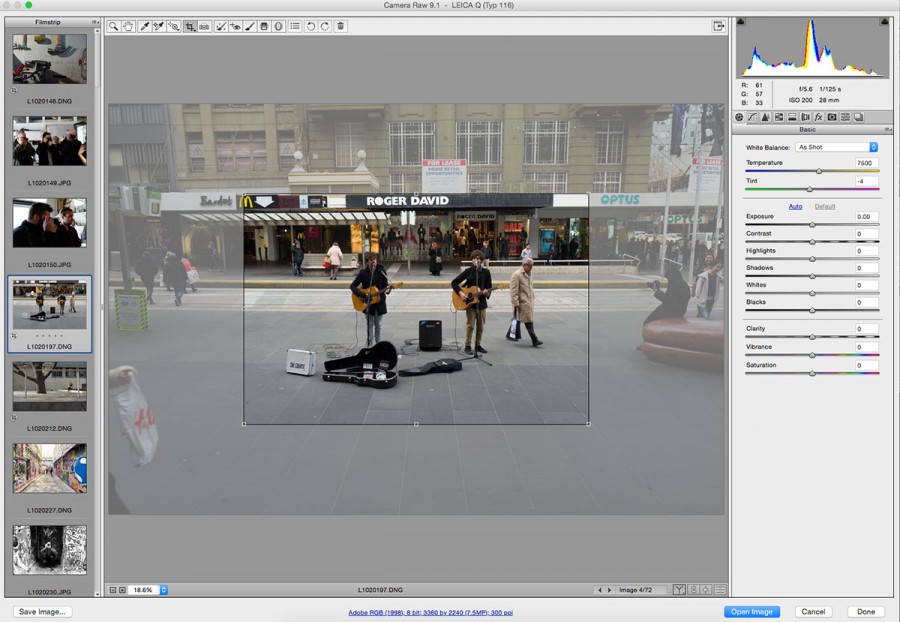900x622 pixels.
Task: Click the Saturation slider handle
Action: tap(812, 374)
